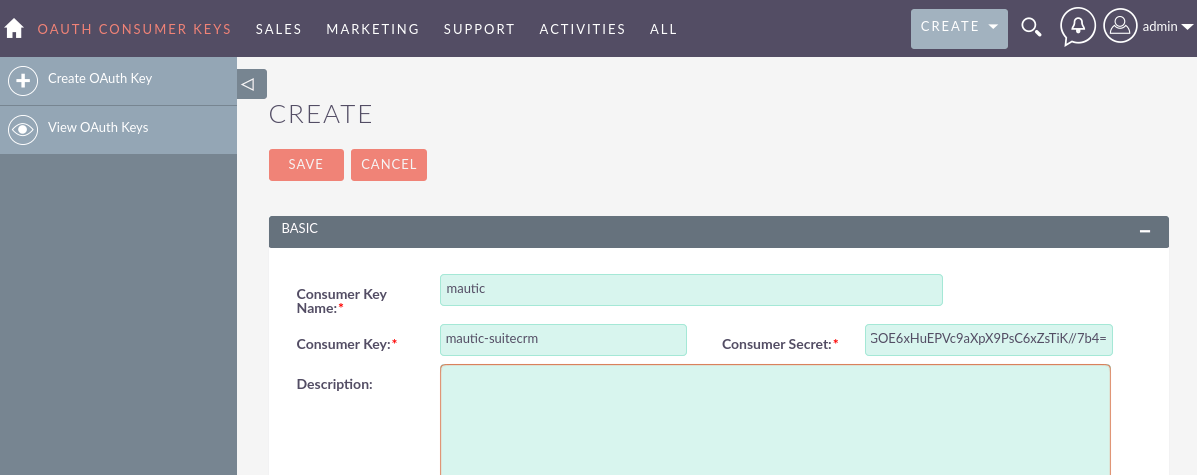Focus the Consumer Secret input field
Screen dimensions: 1197x475
coord(988,340)
